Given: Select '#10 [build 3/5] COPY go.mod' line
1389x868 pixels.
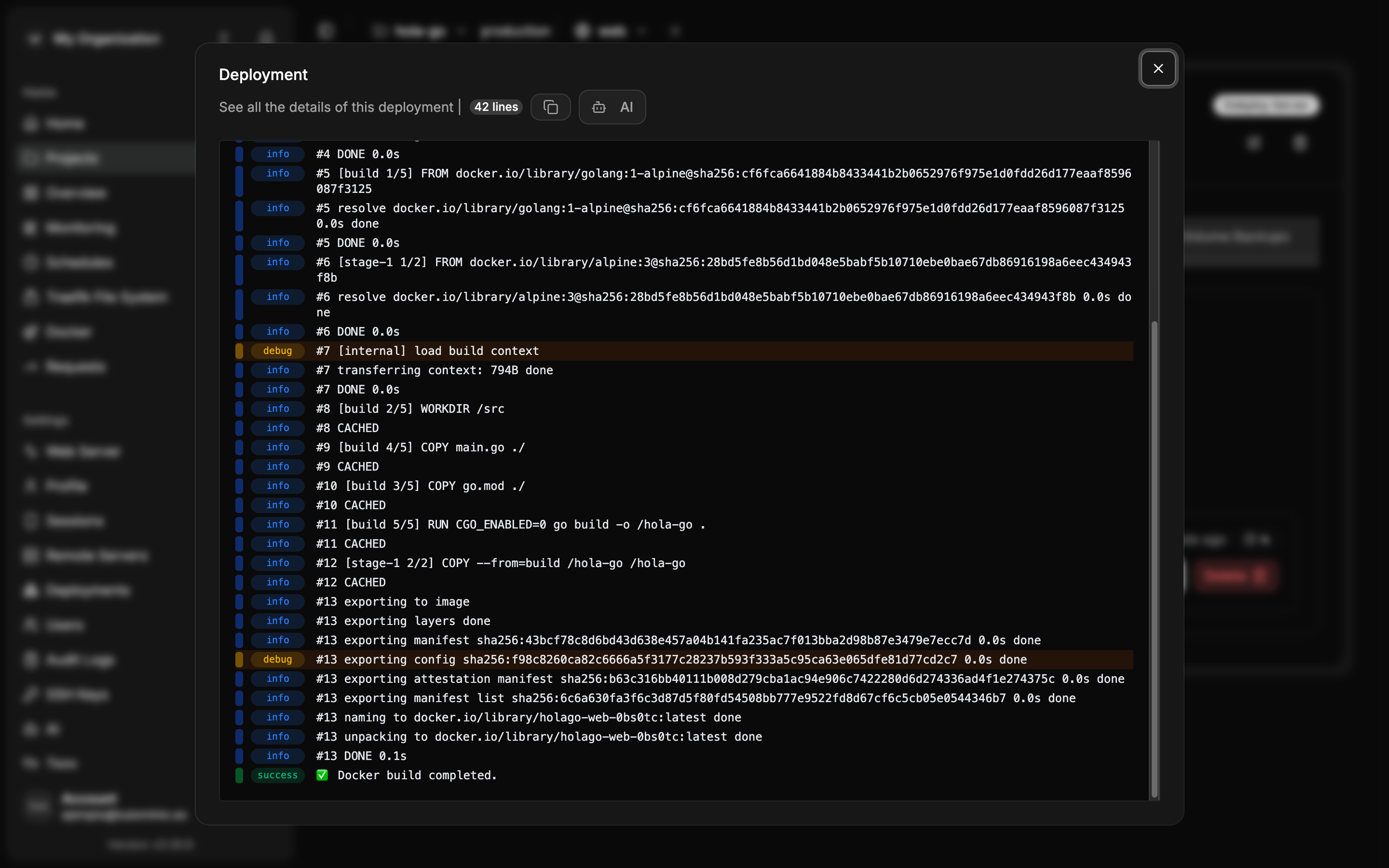Looking at the screenshot, I should click(x=684, y=486).
